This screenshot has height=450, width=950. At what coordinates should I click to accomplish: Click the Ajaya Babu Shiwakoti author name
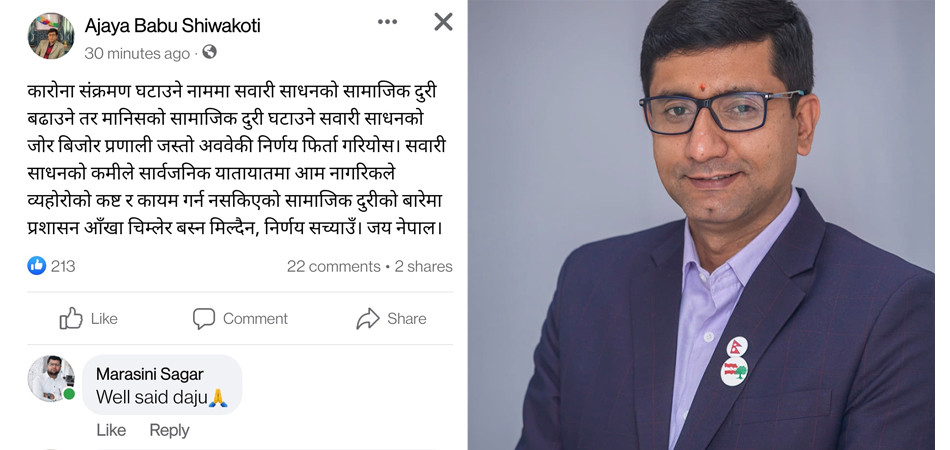[173, 25]
